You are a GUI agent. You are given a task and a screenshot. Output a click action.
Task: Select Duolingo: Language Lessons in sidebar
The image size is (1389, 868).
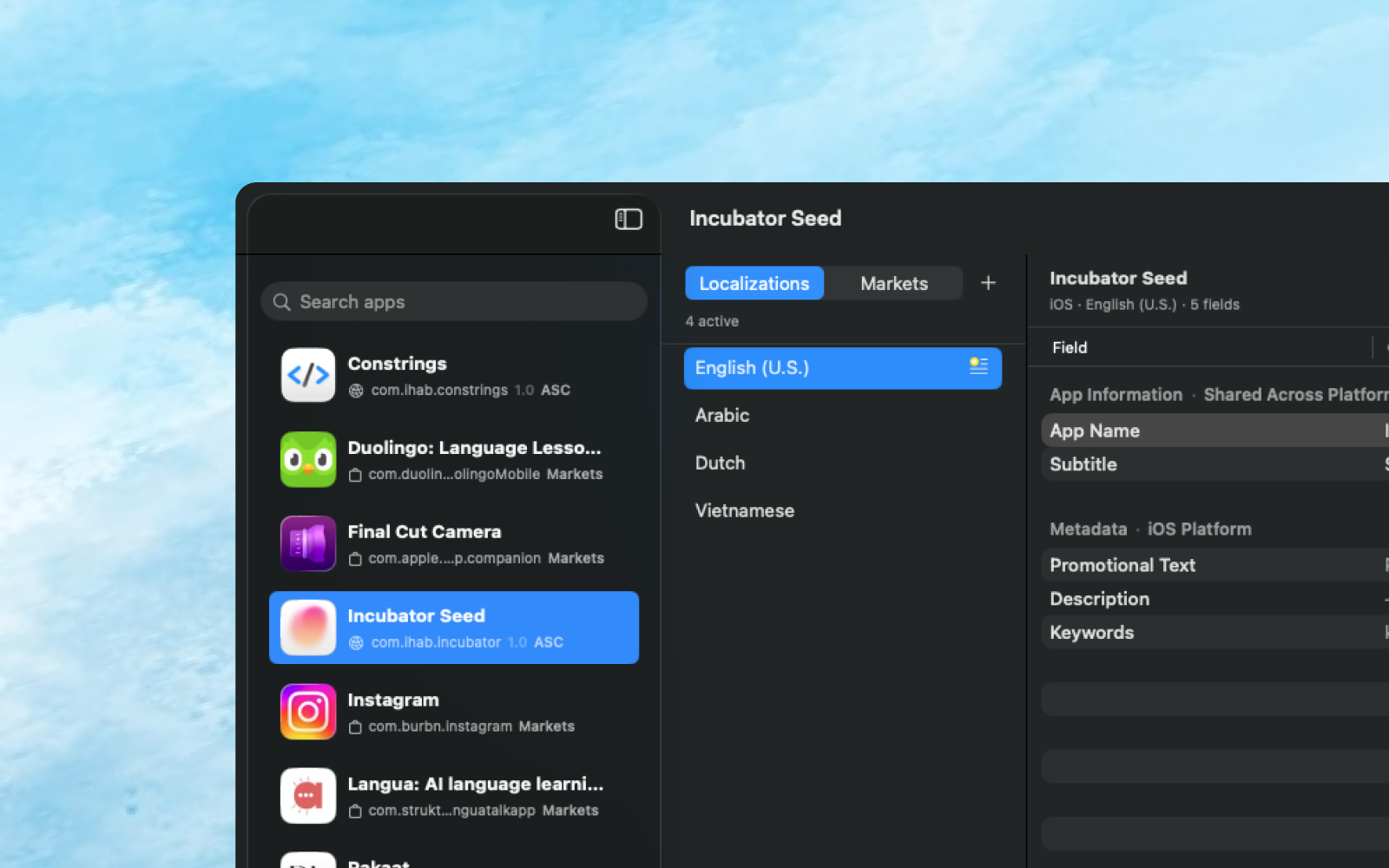pos(454,459)
